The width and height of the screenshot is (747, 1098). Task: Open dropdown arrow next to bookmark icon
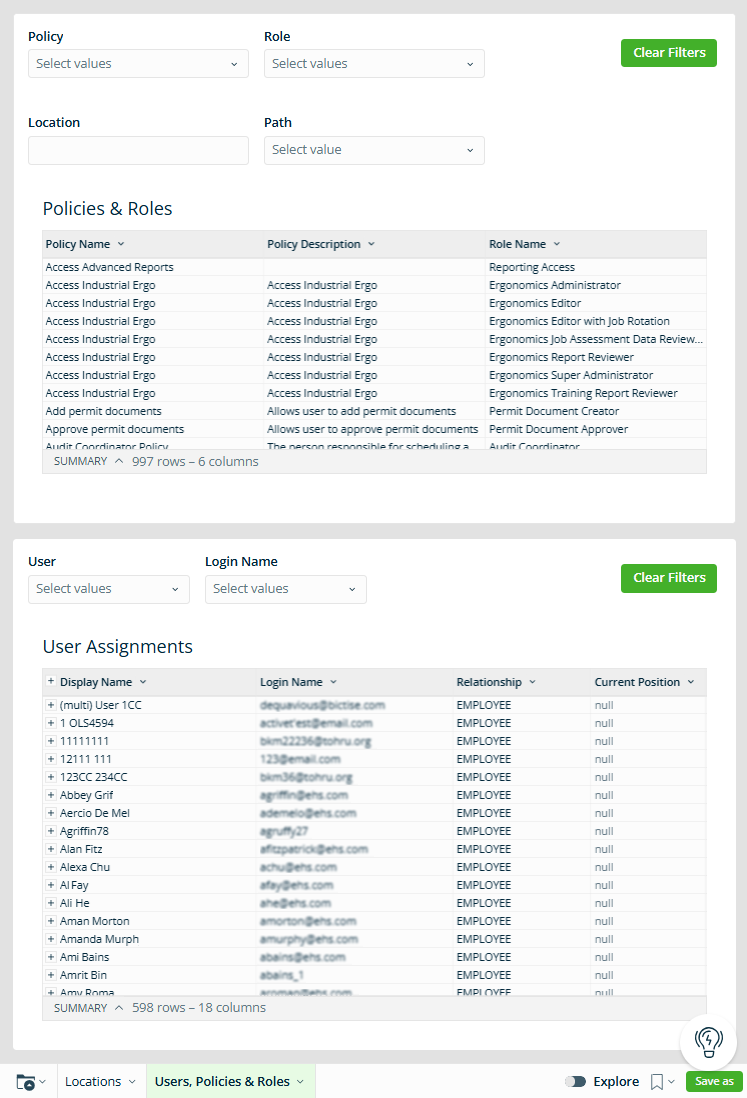pyautogui.click(x=671, y=1082)
